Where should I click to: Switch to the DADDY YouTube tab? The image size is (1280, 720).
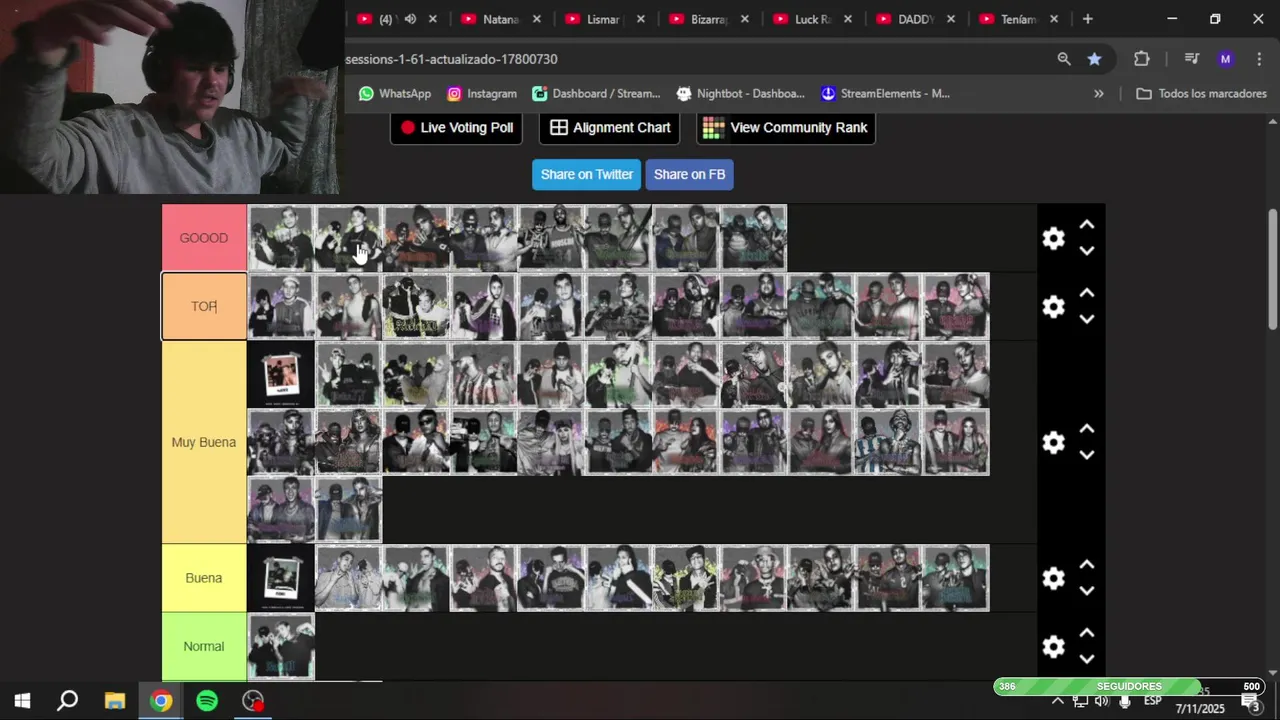coord(915,19)
